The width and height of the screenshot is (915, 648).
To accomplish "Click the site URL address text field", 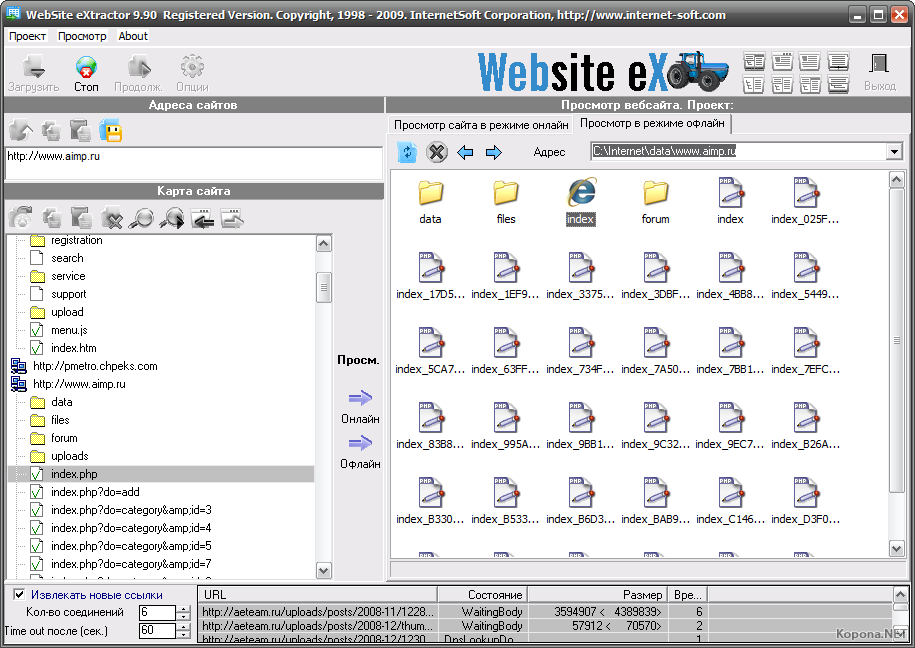I will tap(194, 163).
